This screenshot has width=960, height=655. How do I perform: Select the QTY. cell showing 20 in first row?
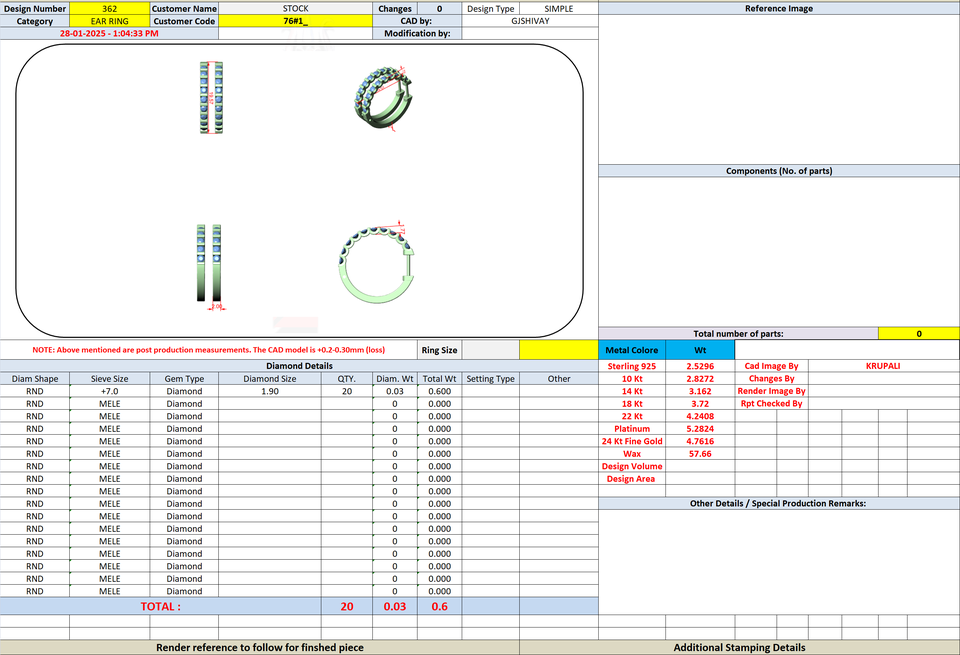point(347,391)
